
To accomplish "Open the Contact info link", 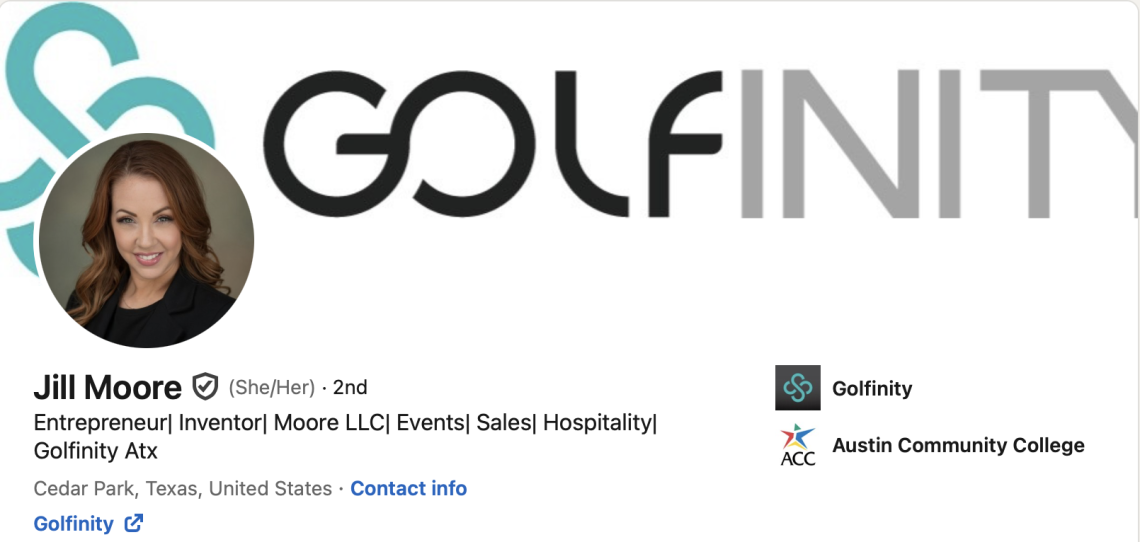I will [x=409, y=488].
